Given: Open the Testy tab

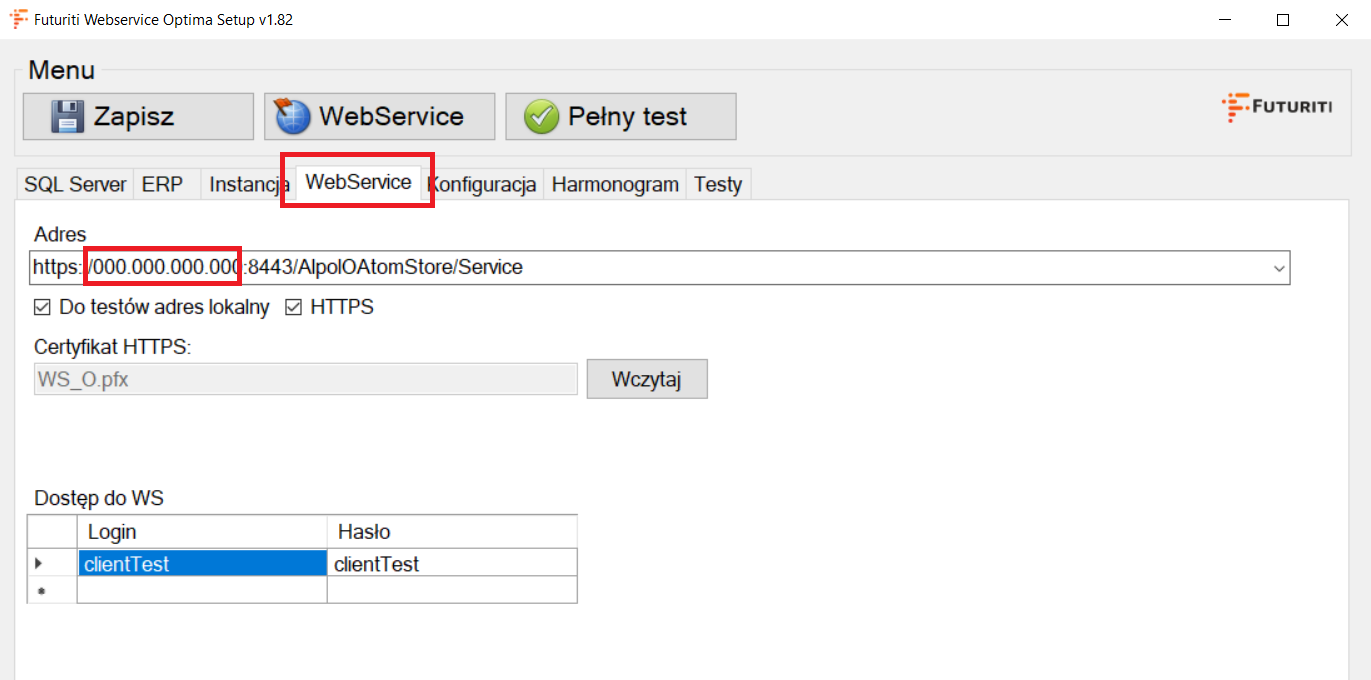Looking at the screenshot, I should pos(718,185).
